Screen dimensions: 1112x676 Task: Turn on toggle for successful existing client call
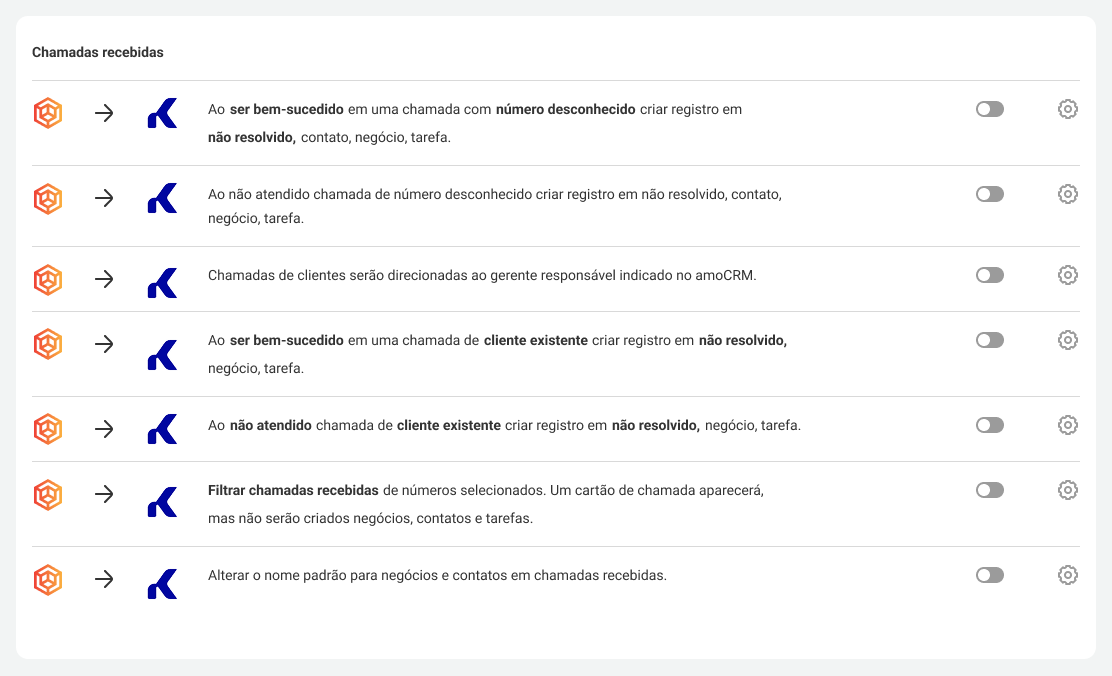989,340
